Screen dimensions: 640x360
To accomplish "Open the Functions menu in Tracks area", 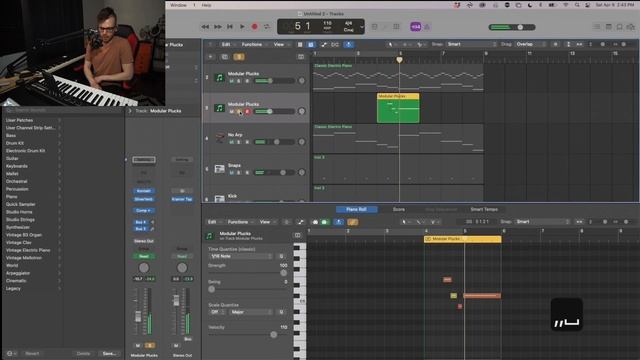I will pyautogui.click(x=251, y=44).
